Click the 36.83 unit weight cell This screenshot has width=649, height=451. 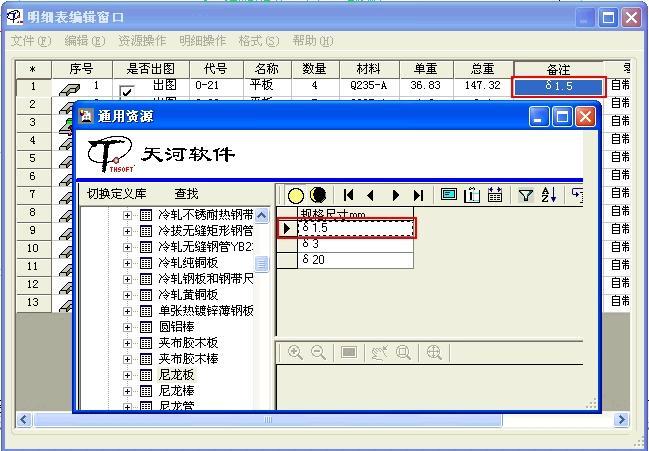coord(426,86)
